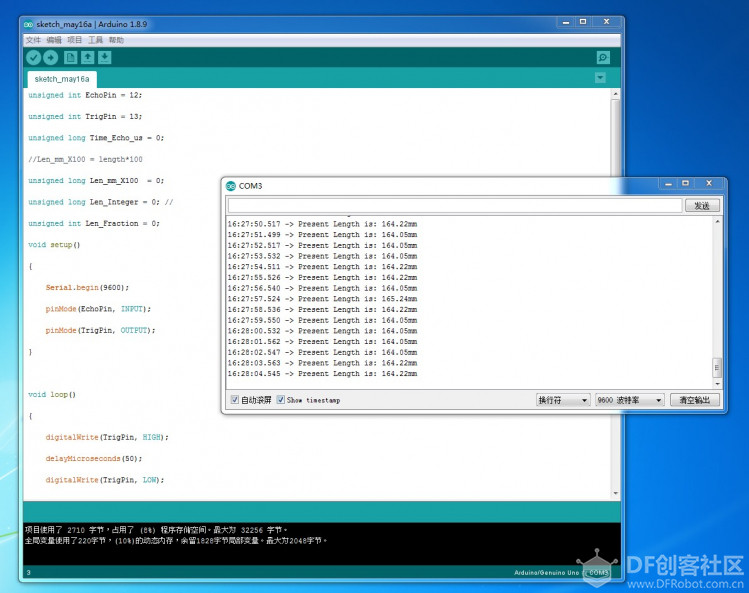Screen dimensions: 749x593
Task: Open the 9600 波特率 baud rate dropdown
Action: tap(629, 400)
